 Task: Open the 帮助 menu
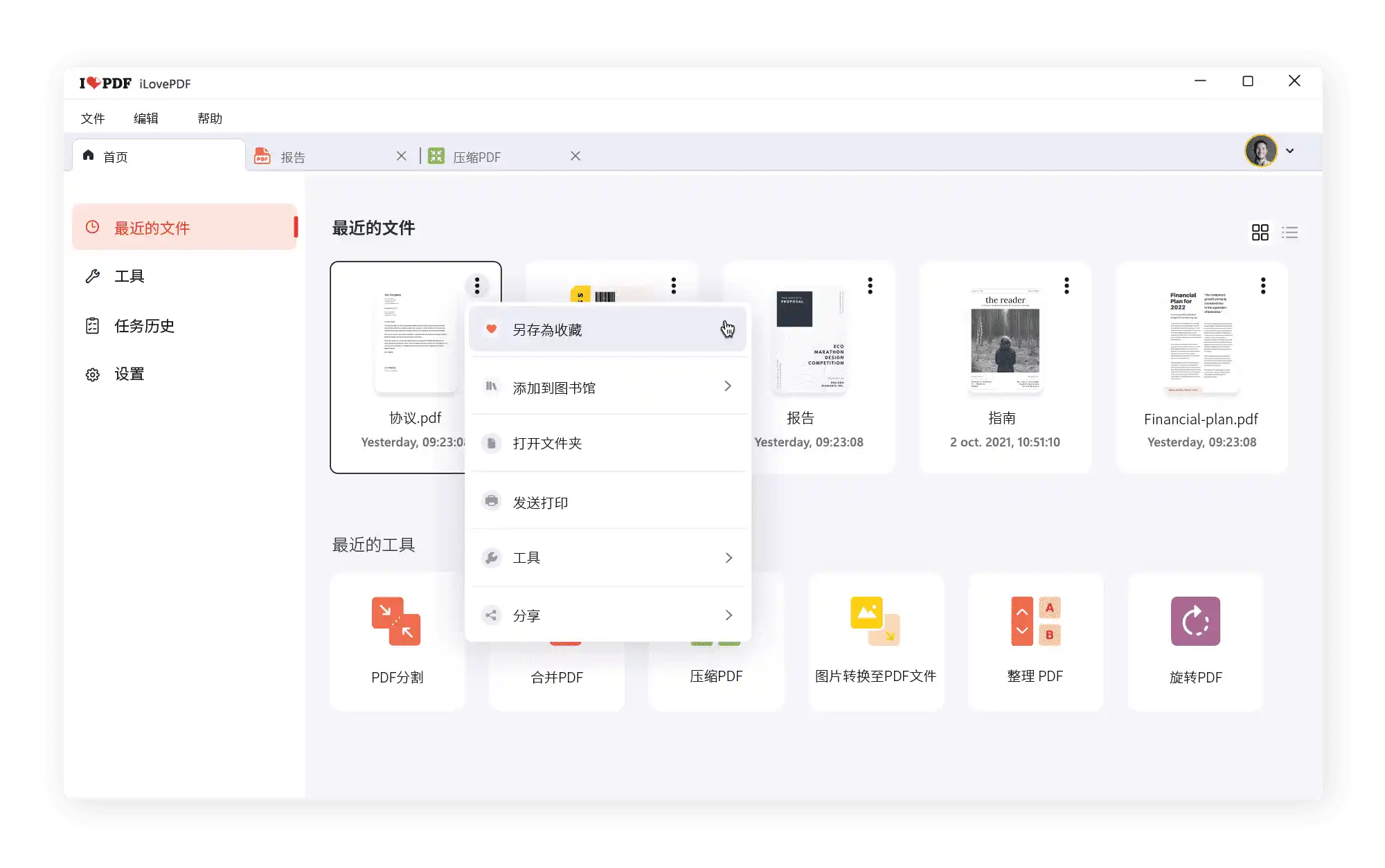tap(209, 118)
